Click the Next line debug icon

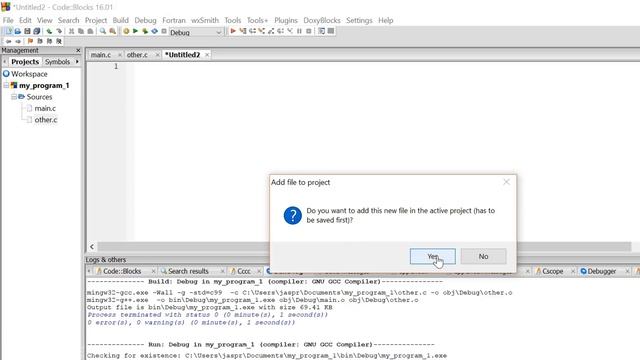[252, 31]
